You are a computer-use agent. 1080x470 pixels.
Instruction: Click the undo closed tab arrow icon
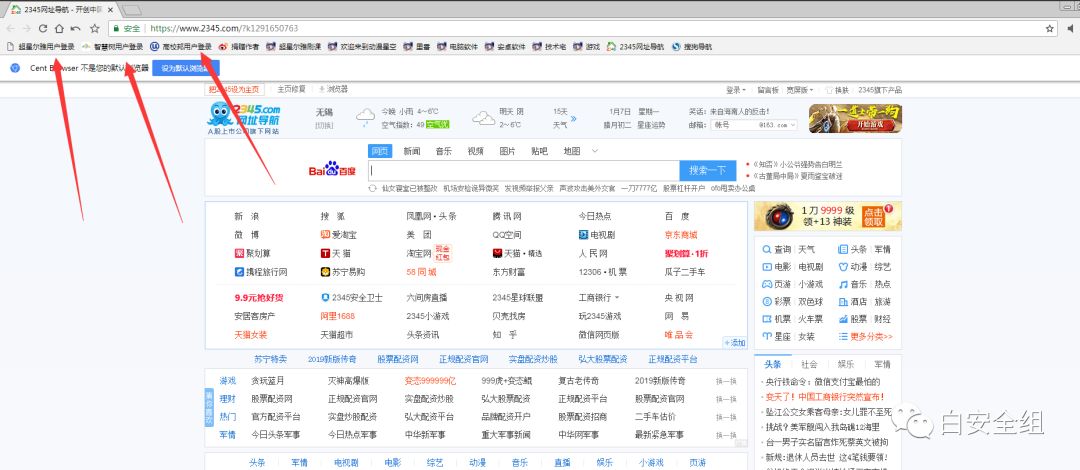(75, 29)
